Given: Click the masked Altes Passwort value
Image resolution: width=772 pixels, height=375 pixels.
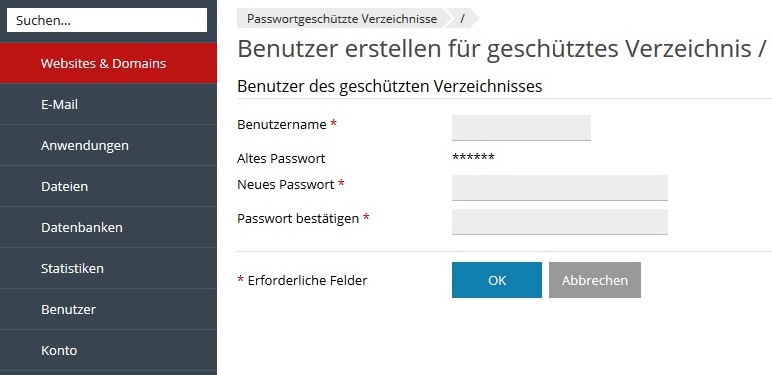Looking at the screenshot, I should point(473,157).
